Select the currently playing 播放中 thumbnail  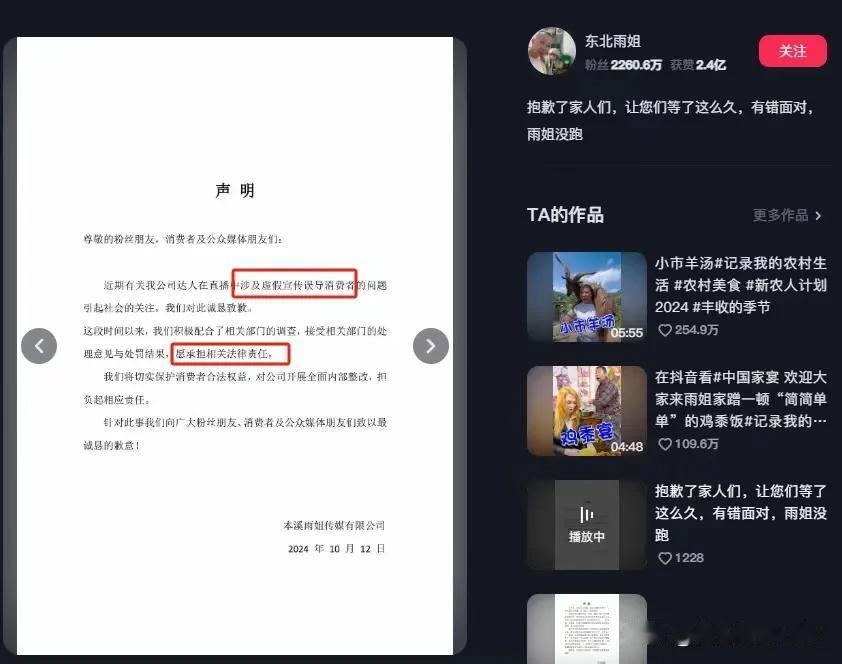pos(587,525)
